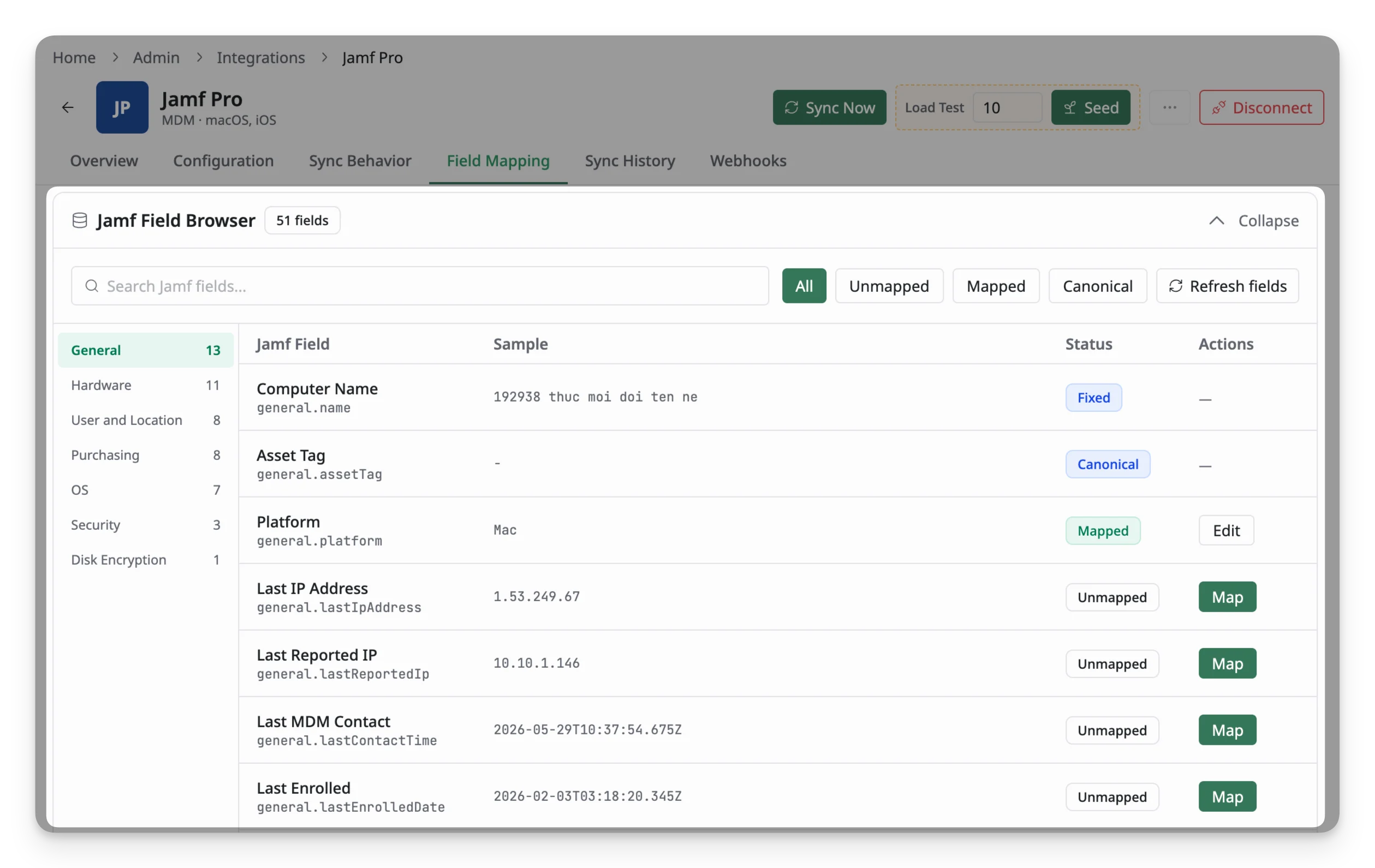Map the Last Reported IP field
Screen dimensions: 1375x868
pos(1227,664)
